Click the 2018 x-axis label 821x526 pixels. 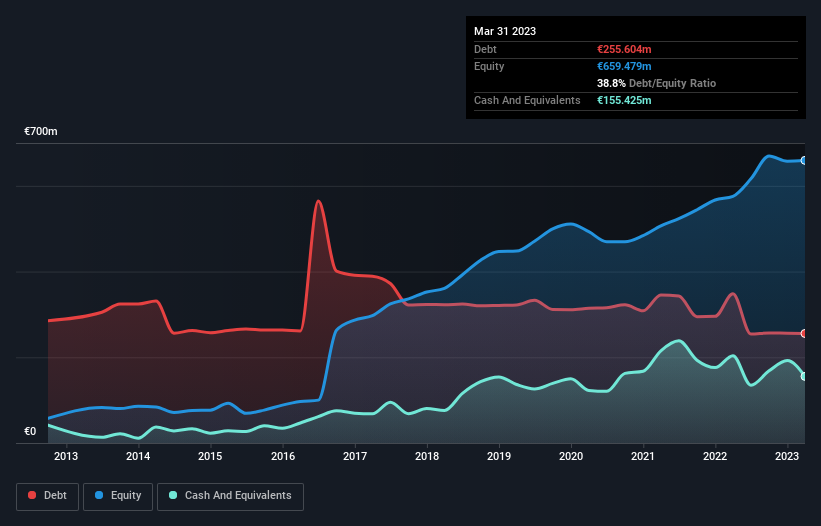pos(427,456)
